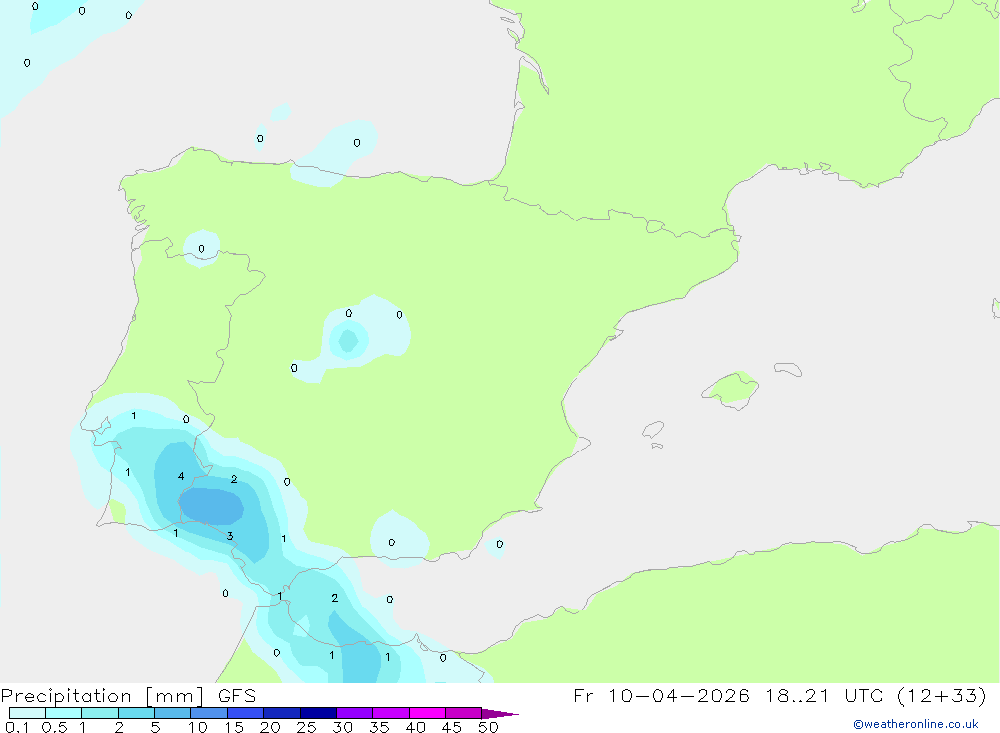1000x733 pixels.
Task: Click the 'Precipitation [mm] GFS' title text
Action: [x=128, y=696]
